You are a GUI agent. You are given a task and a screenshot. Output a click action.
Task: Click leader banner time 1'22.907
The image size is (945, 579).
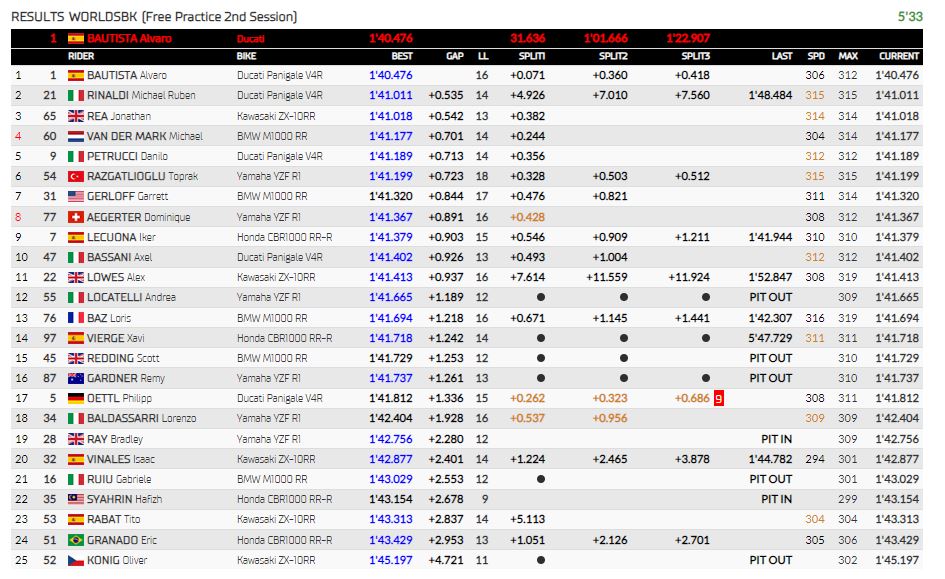(688, 39)
